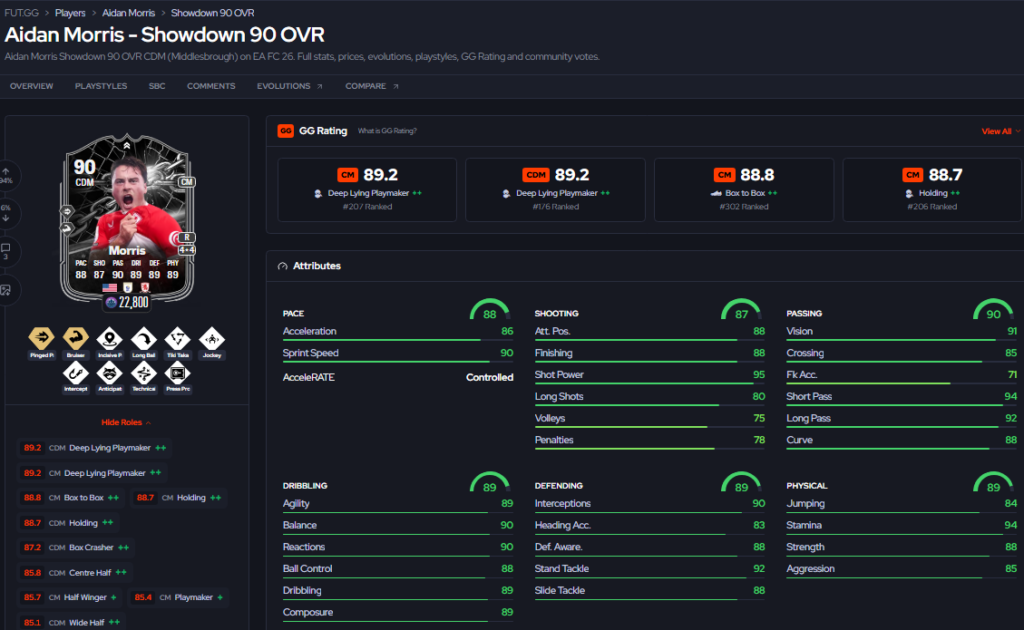Select the CM Holding 88.7 rating card
Viewport: 1024px width, 630px height.
coord(933,190)
